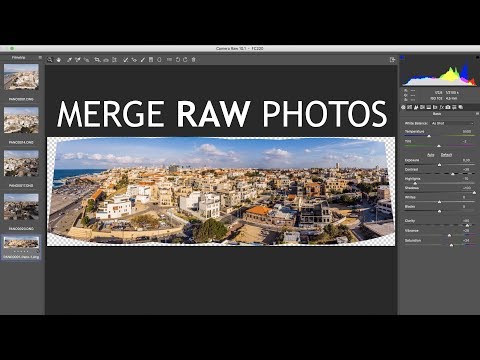Select the Hand tool

coord(59,60)
